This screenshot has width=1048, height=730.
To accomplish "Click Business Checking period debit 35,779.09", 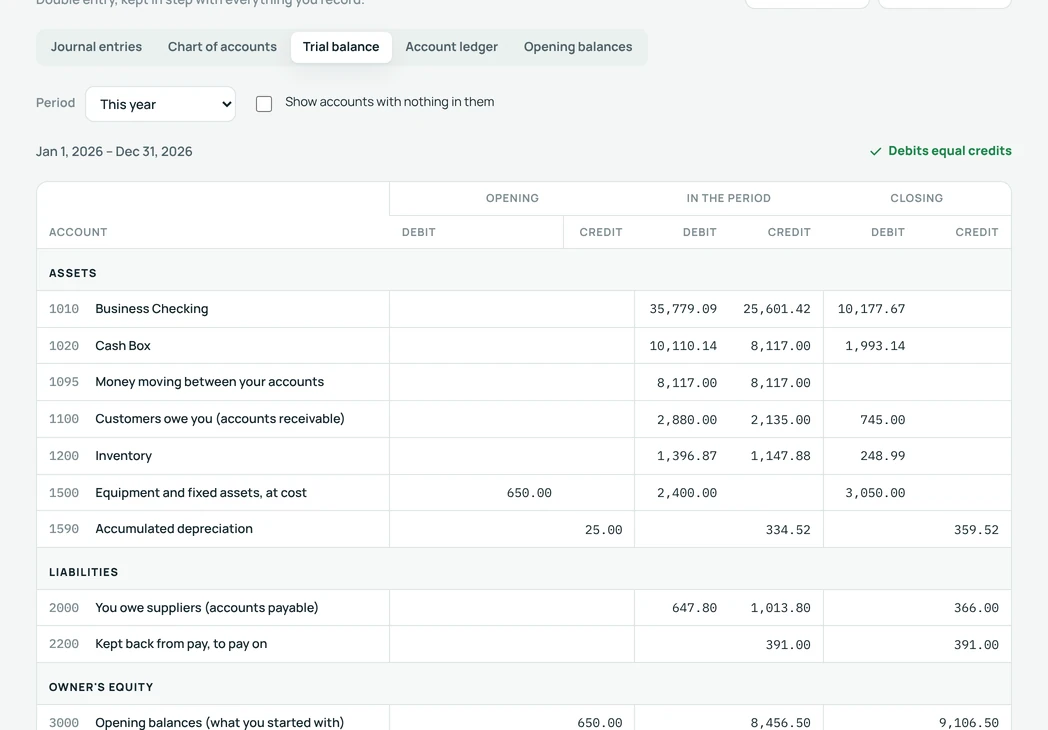I will point(683,309).
